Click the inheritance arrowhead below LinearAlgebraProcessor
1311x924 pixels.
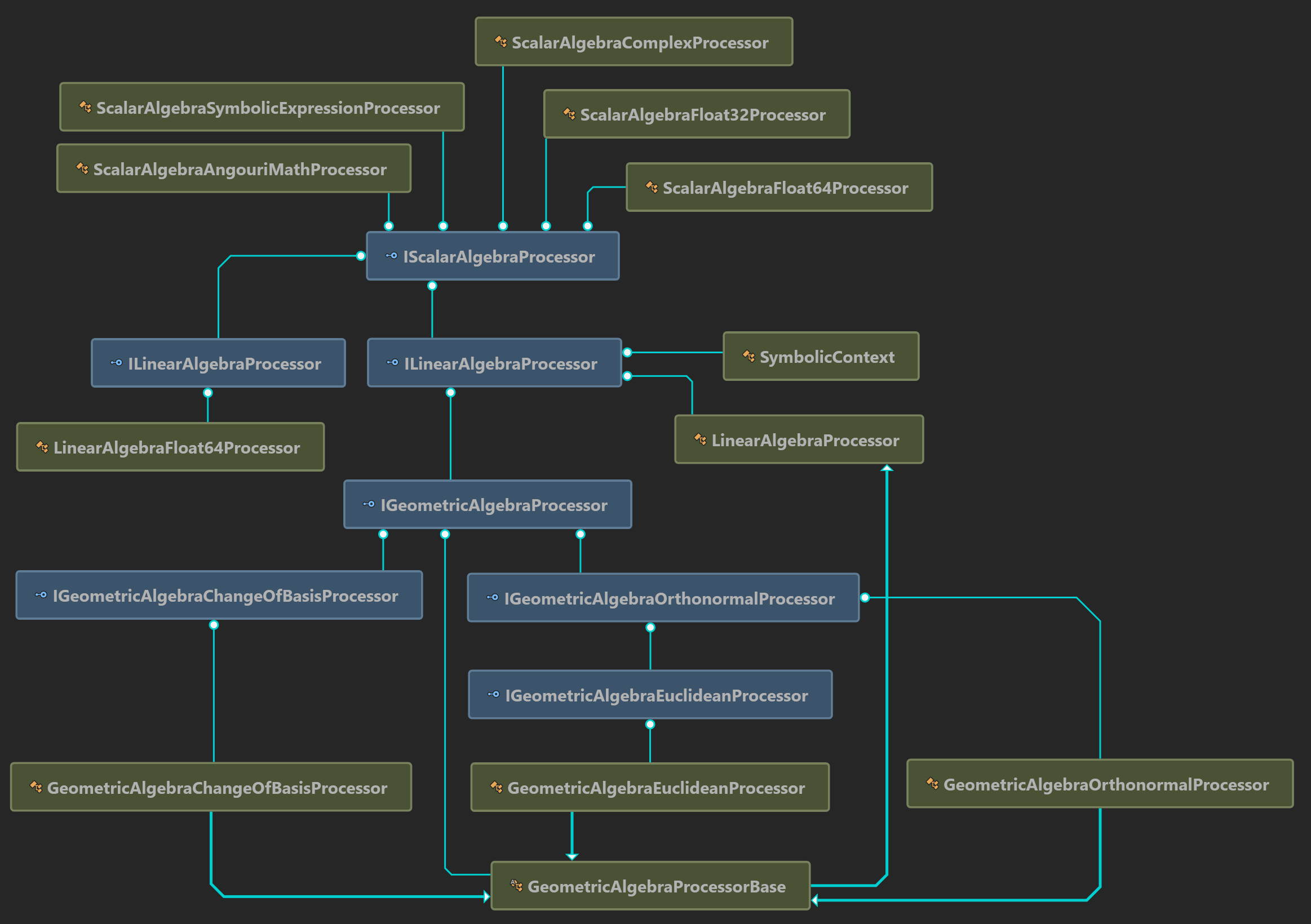886,469
